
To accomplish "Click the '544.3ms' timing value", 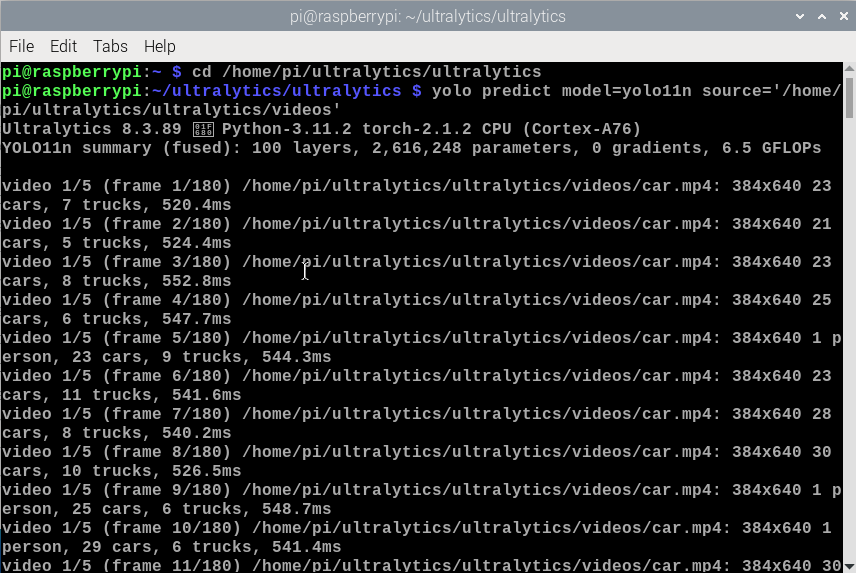I will point(296,357).
